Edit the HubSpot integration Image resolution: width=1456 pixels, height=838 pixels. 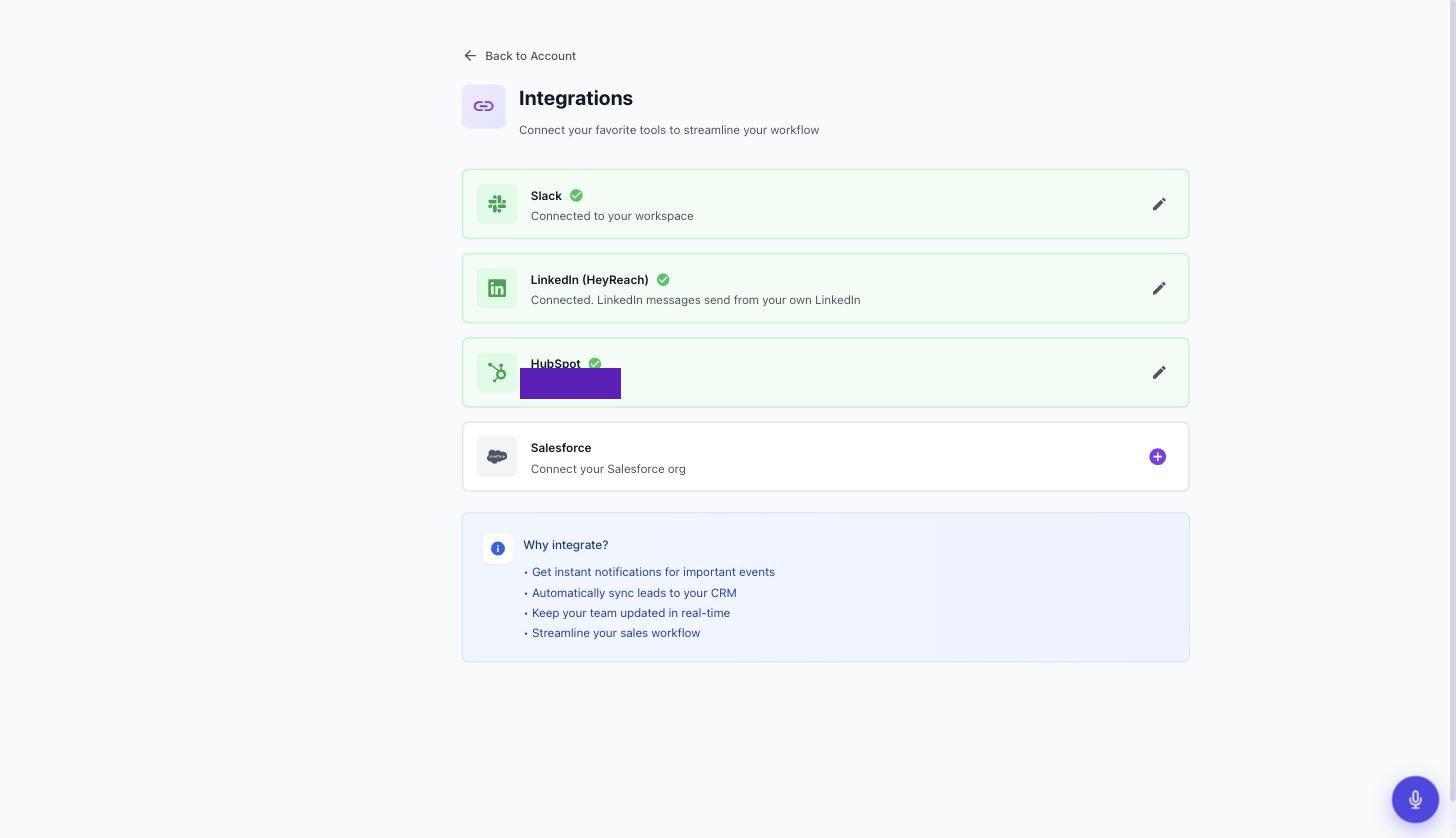pos(1159,372)
